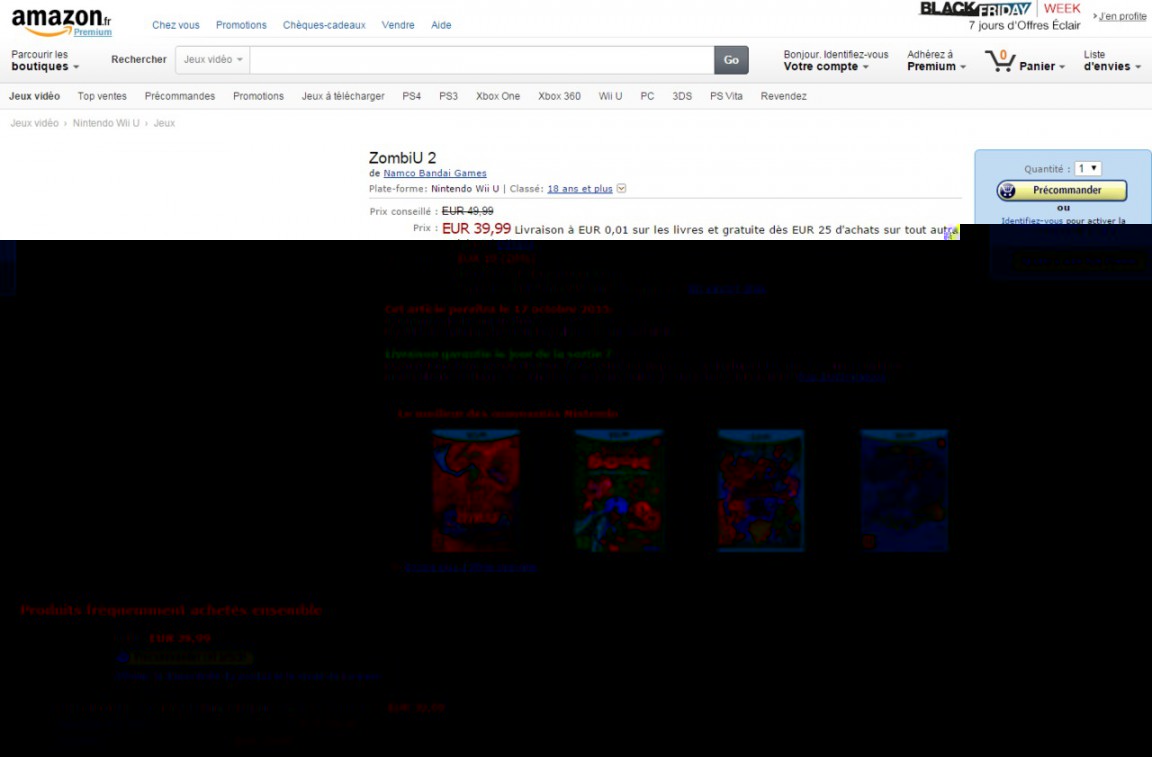Select the Wii U tab
Image resolution: width=1152 pixels, height=757 pixels.
610,97
